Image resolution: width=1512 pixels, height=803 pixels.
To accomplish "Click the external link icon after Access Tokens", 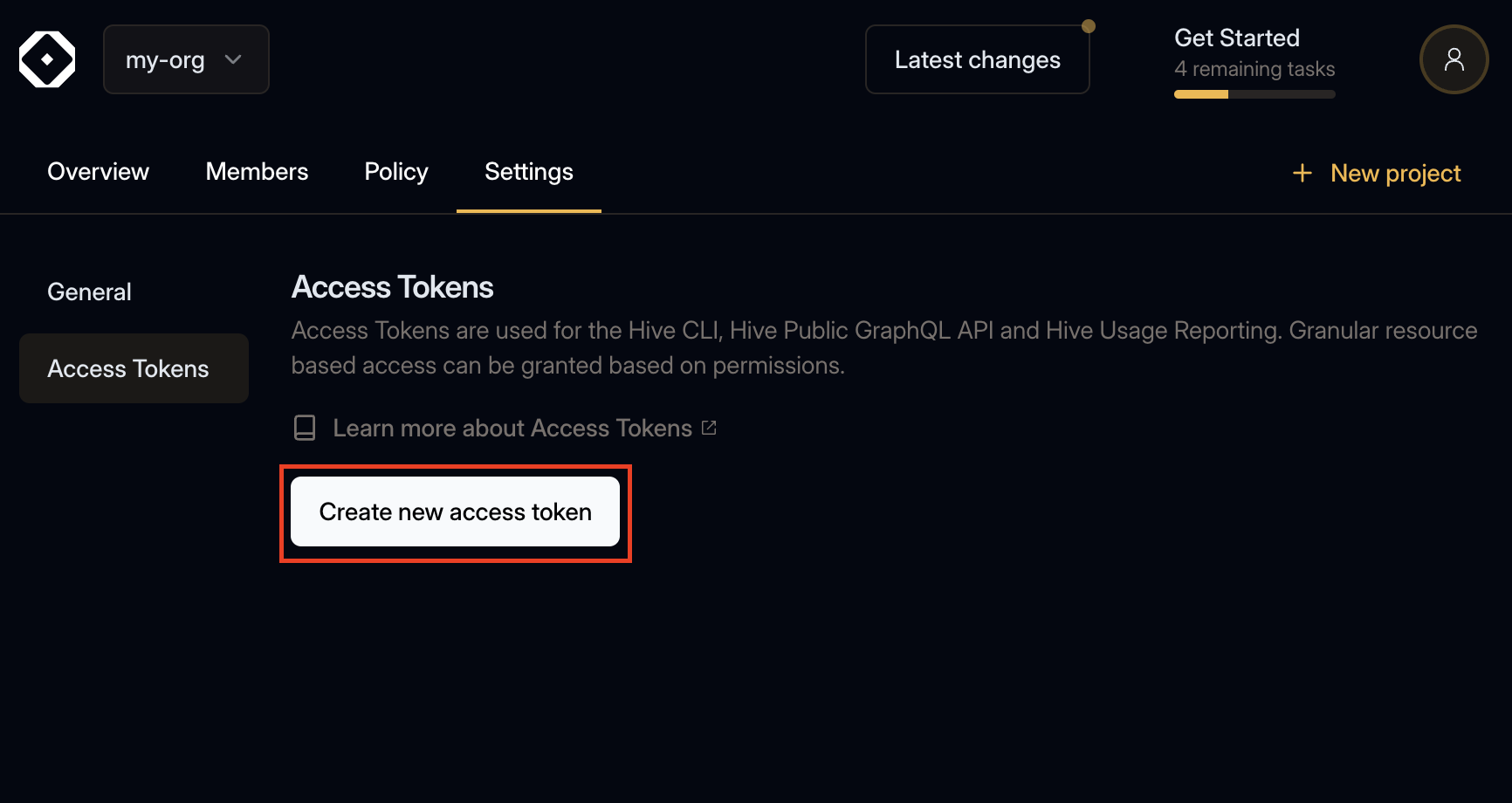I will (x=708, y=427).
